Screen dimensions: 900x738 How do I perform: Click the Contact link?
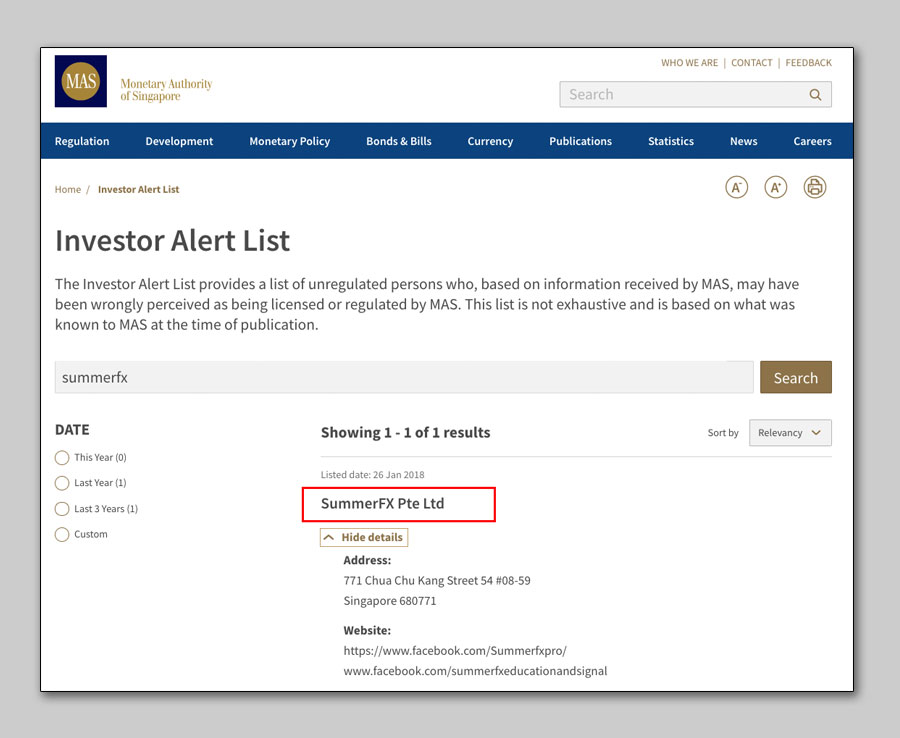(751, 63)
